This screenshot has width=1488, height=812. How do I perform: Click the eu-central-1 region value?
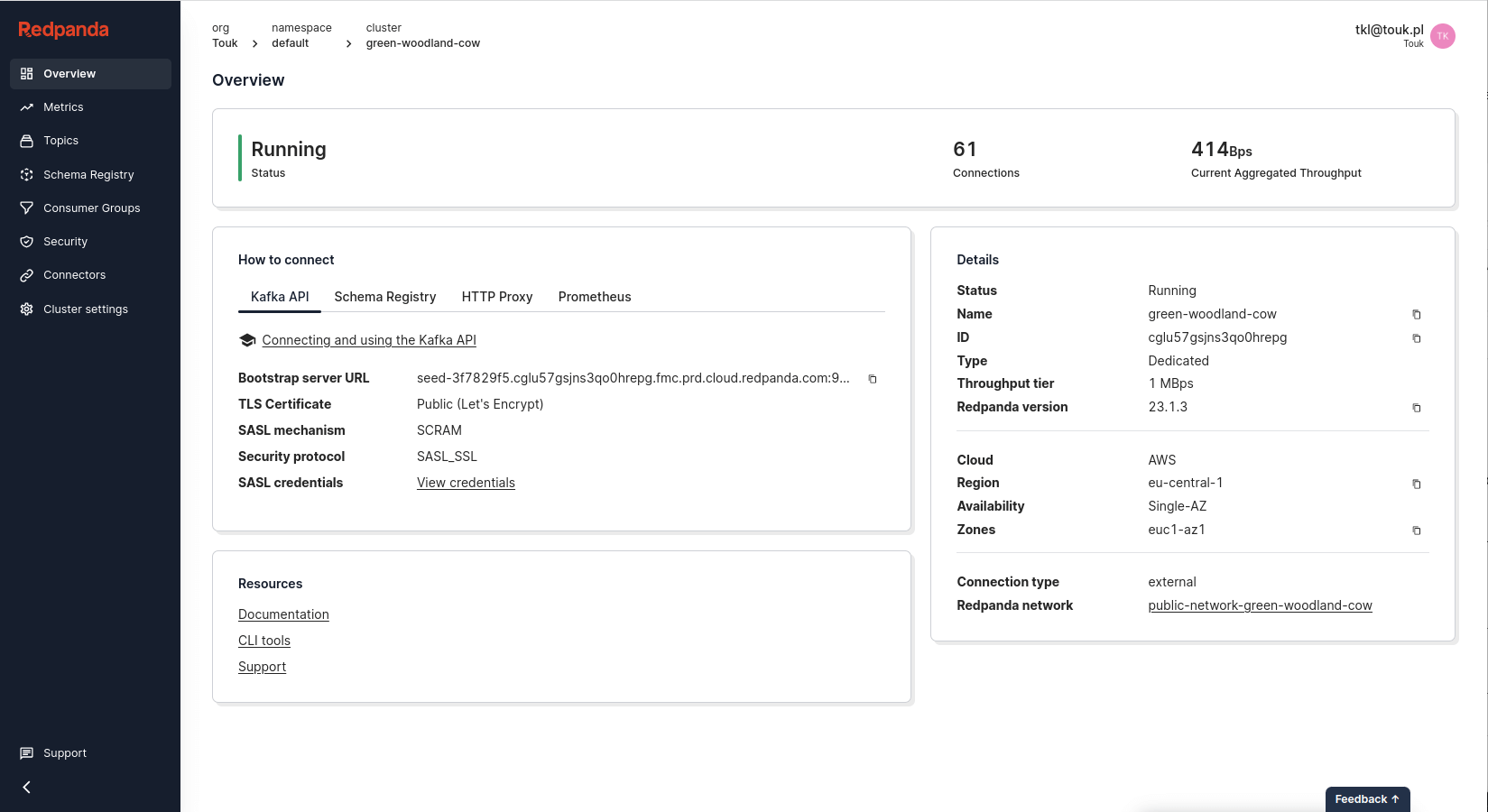pyautogui.click(x=1185, y=483)
